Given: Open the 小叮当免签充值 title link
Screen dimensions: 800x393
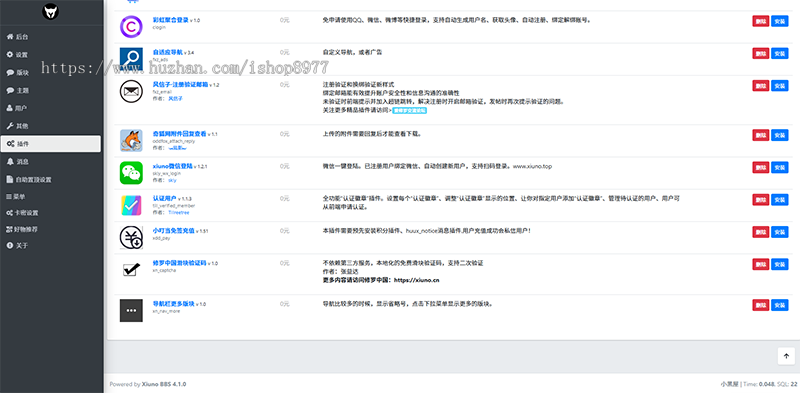Looking at the screenshot, I should pos(174,231).
